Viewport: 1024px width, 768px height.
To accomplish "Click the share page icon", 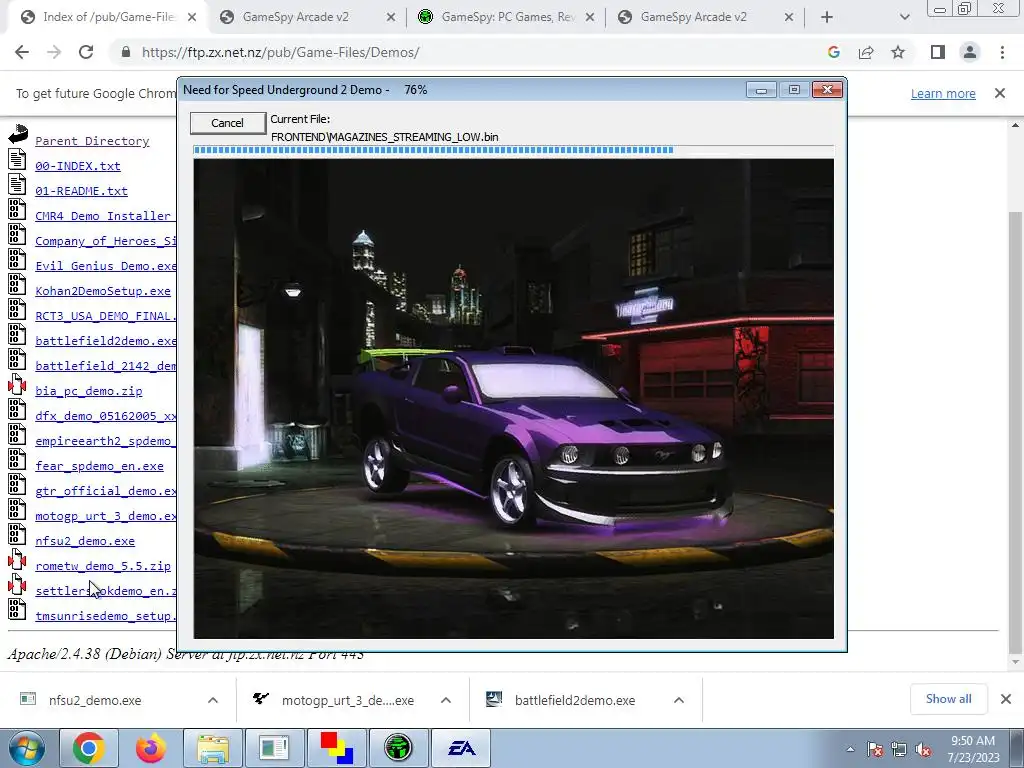I will click(x=866, y=52).
